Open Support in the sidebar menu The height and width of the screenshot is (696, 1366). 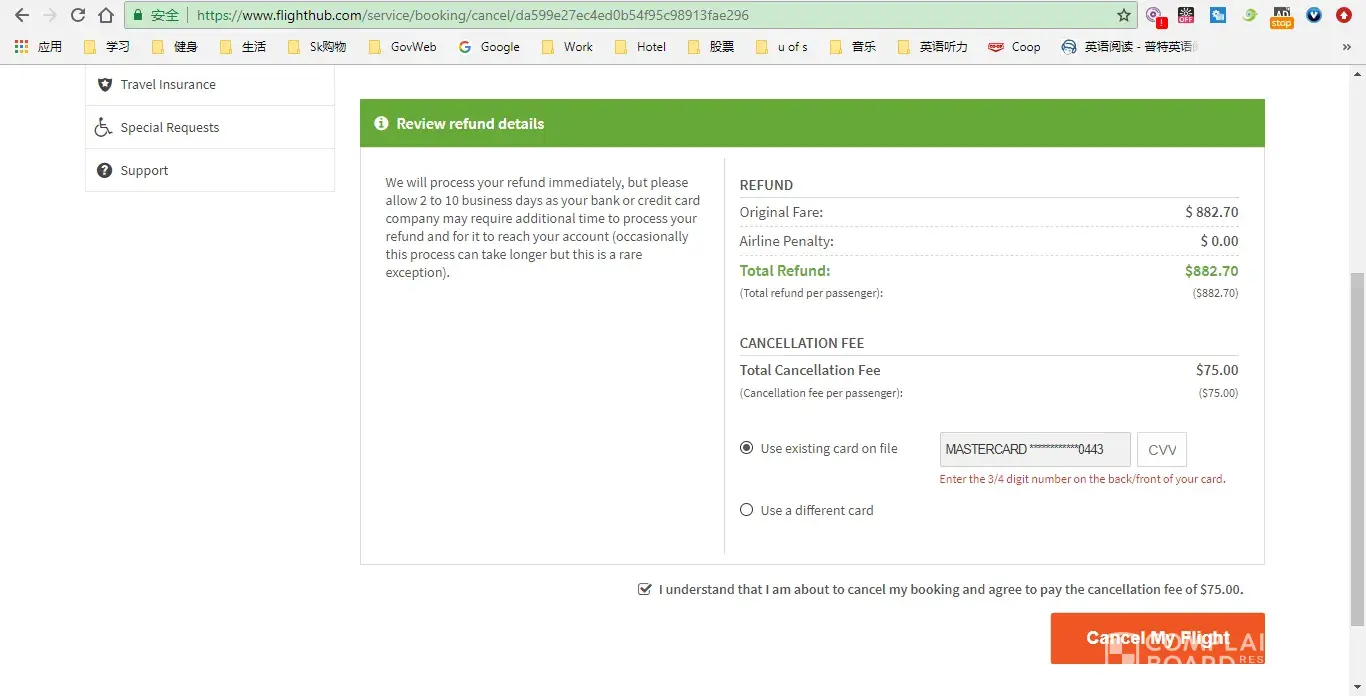144,170
